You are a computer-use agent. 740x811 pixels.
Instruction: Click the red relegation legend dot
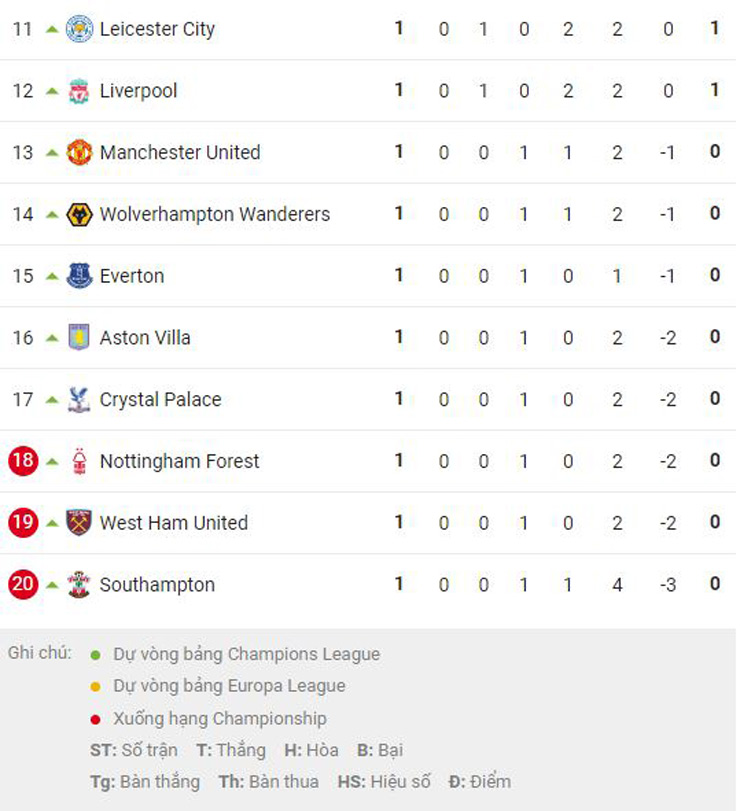pos(95,719)
